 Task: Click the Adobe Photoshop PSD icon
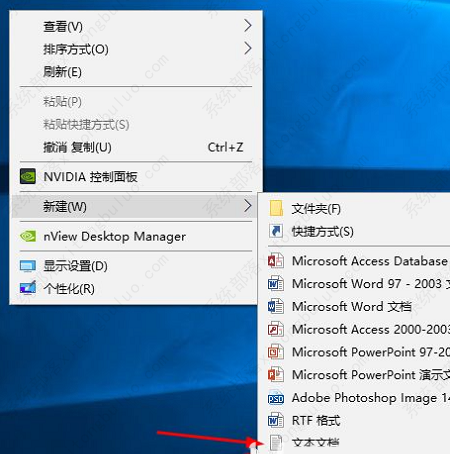(x=276, y=398)
